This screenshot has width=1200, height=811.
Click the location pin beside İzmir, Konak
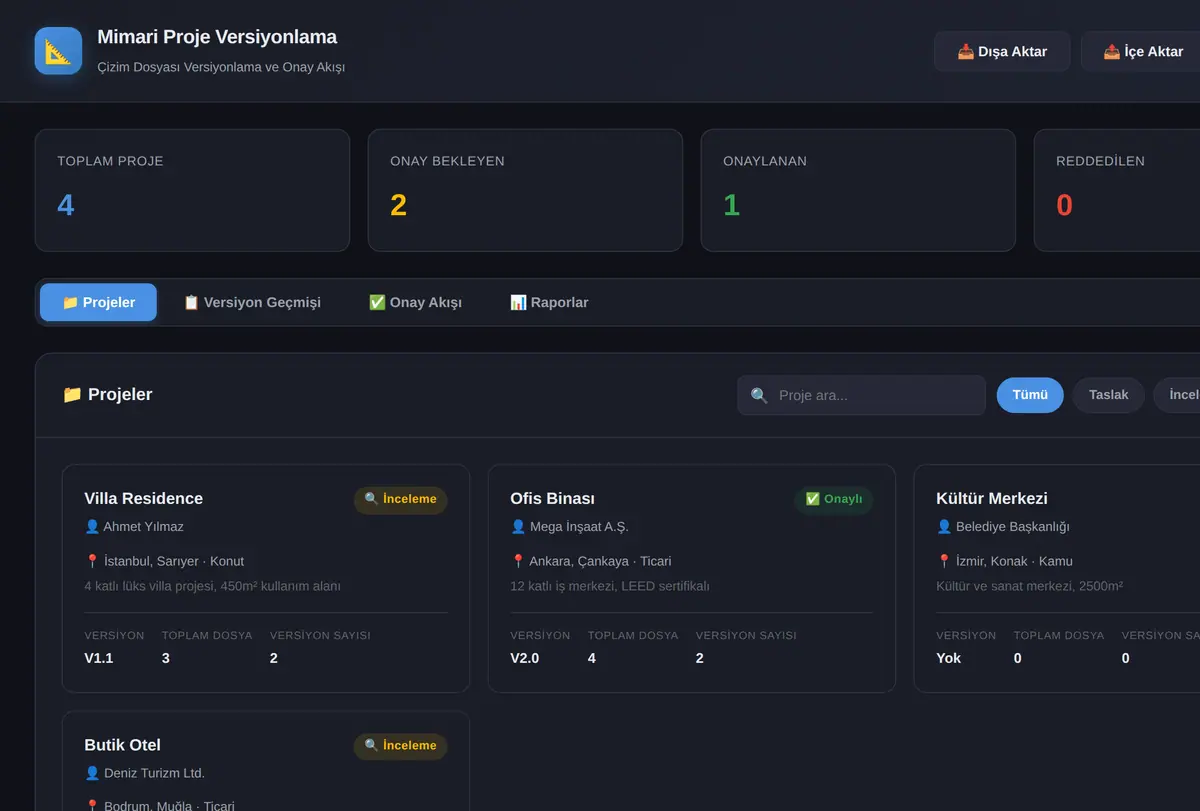(x=944, y=562)
